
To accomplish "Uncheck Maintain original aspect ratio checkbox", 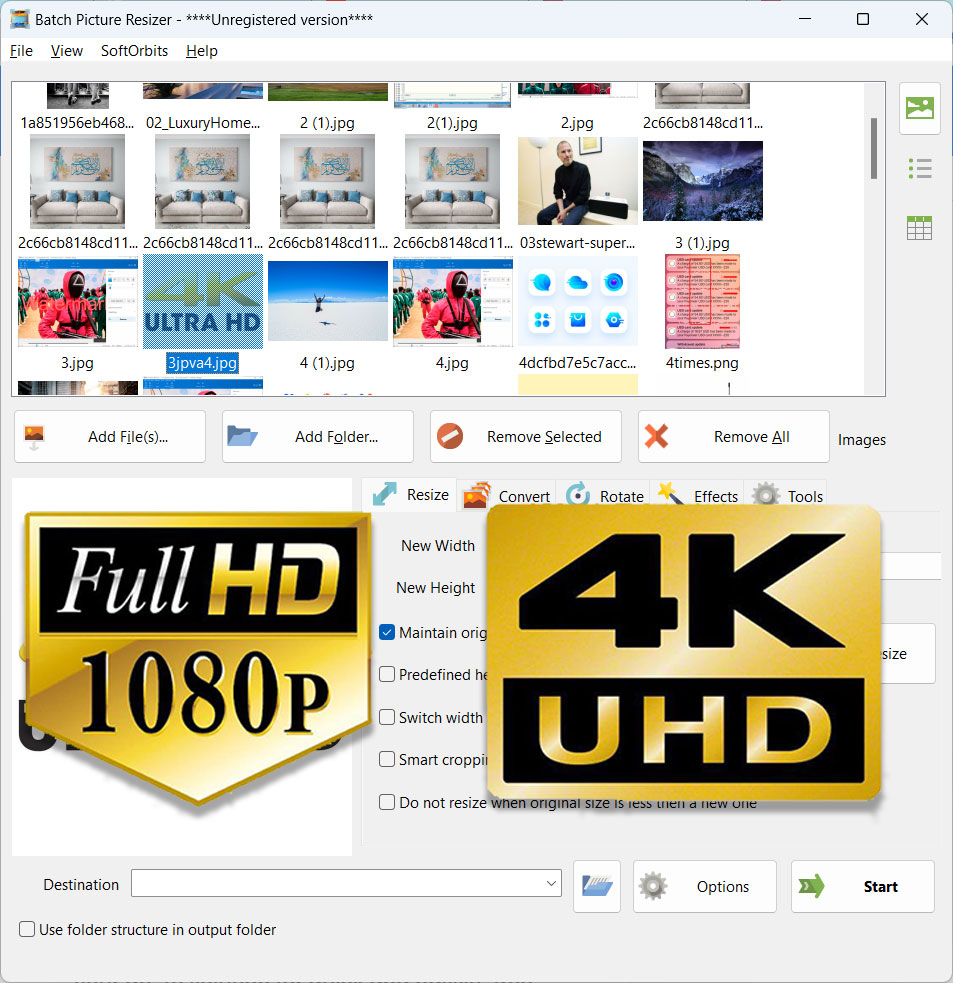I will point(387,632).
